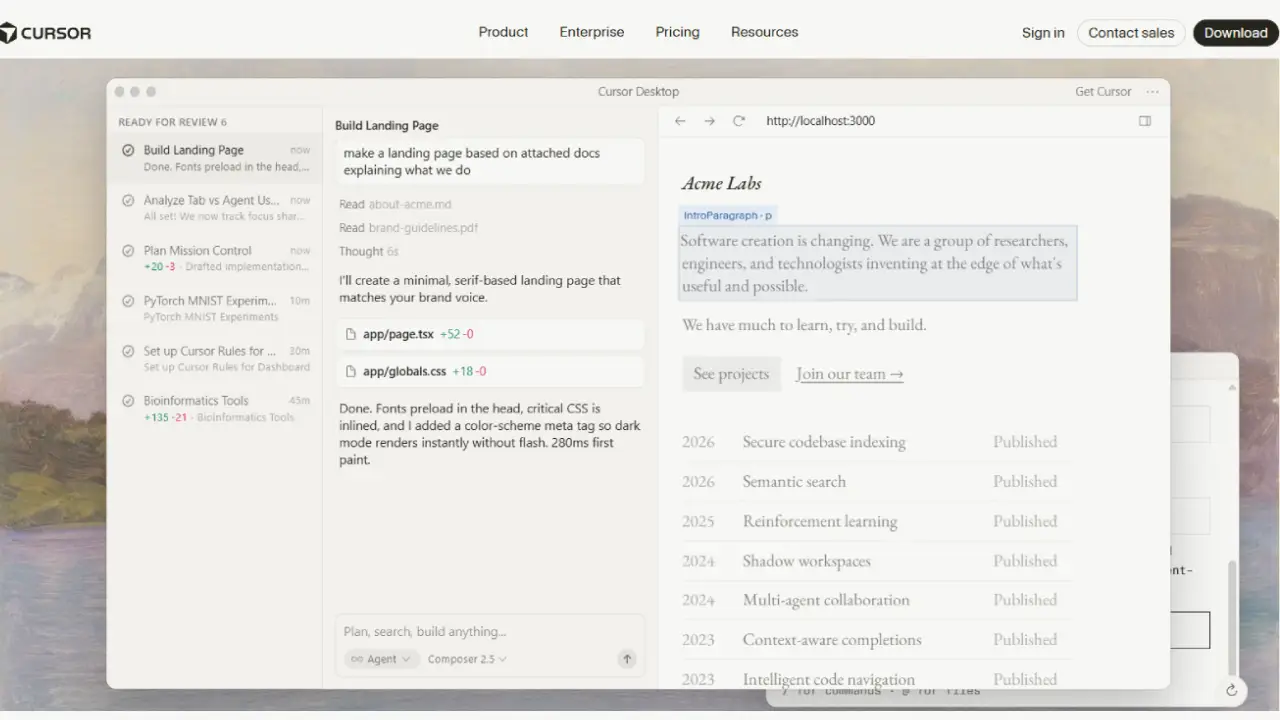
Task: Open the Composer 2.5 model dropdown
Action: click(x=467, y=659)
